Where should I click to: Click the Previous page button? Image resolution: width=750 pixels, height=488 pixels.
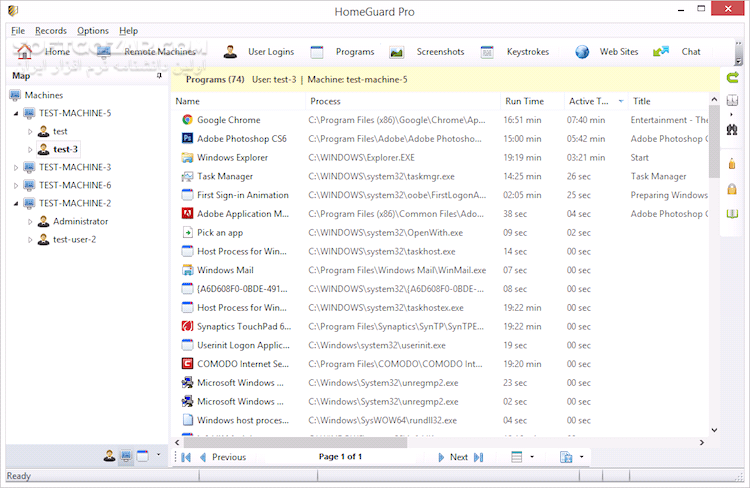[x=222, y=457]
